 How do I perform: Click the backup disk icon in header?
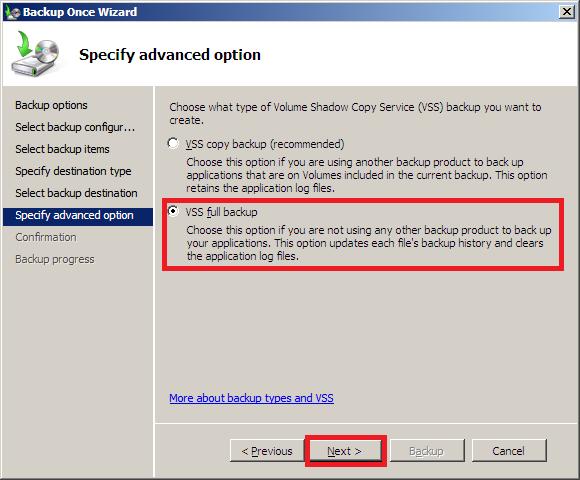(x=35, y=54)
